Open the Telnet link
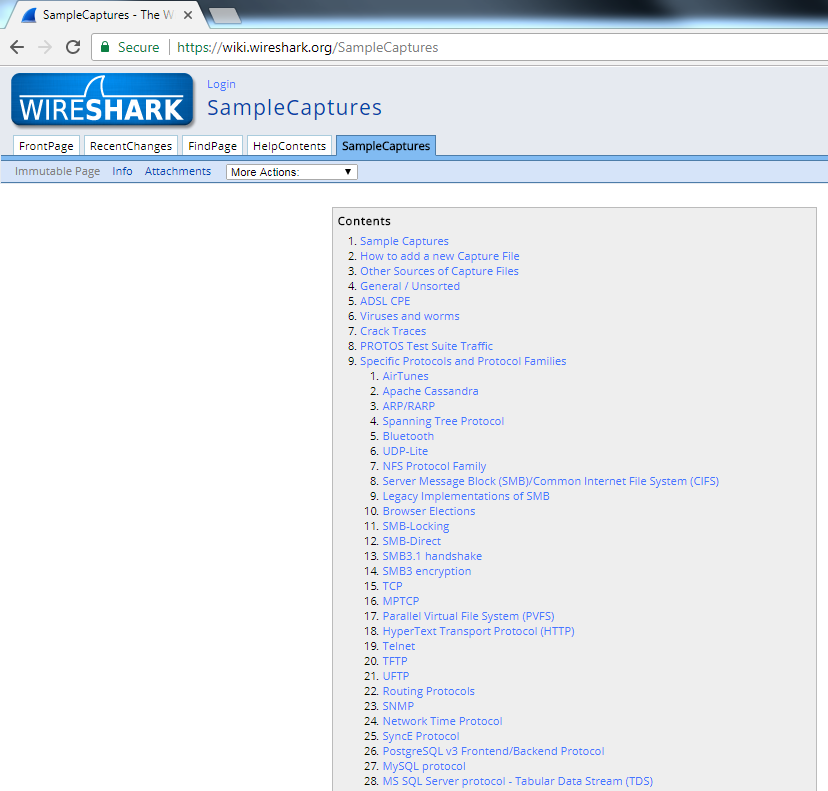Viewport: 828px width, 791px height. coord(399,646)
